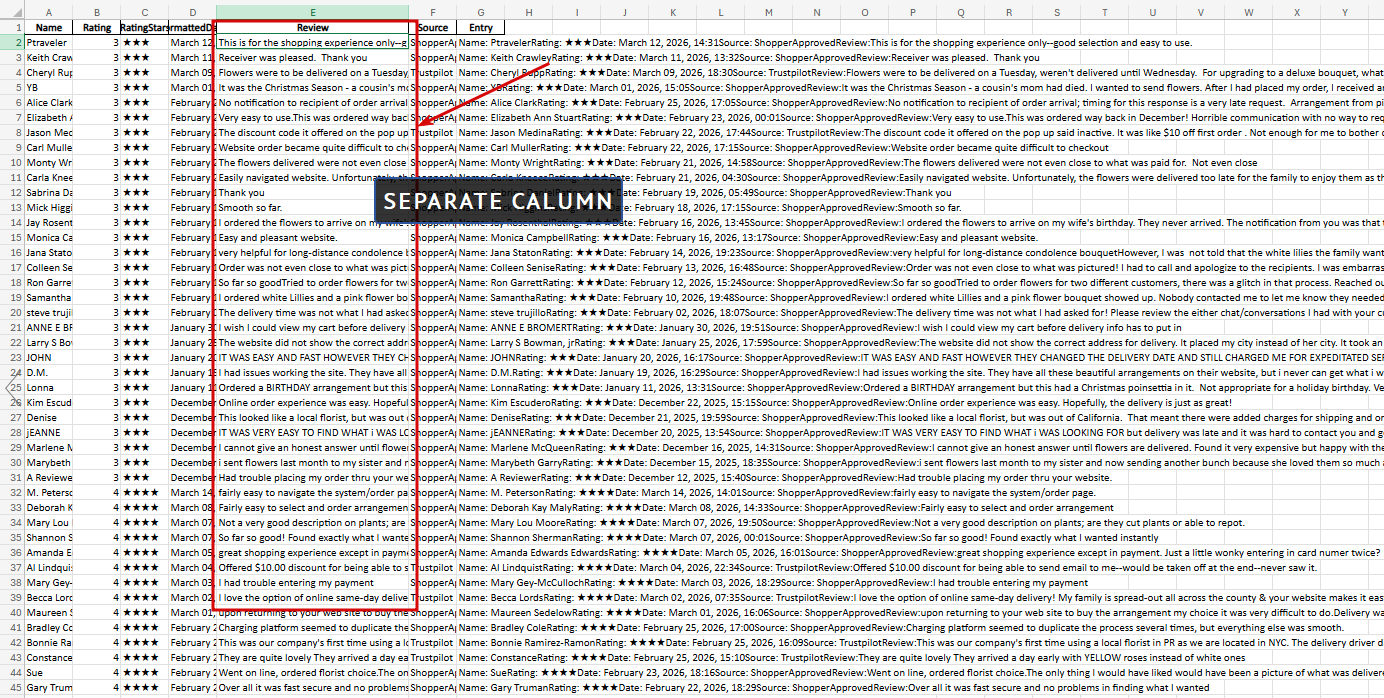Click review 'I wish I could view my cart'

[312, 327]
